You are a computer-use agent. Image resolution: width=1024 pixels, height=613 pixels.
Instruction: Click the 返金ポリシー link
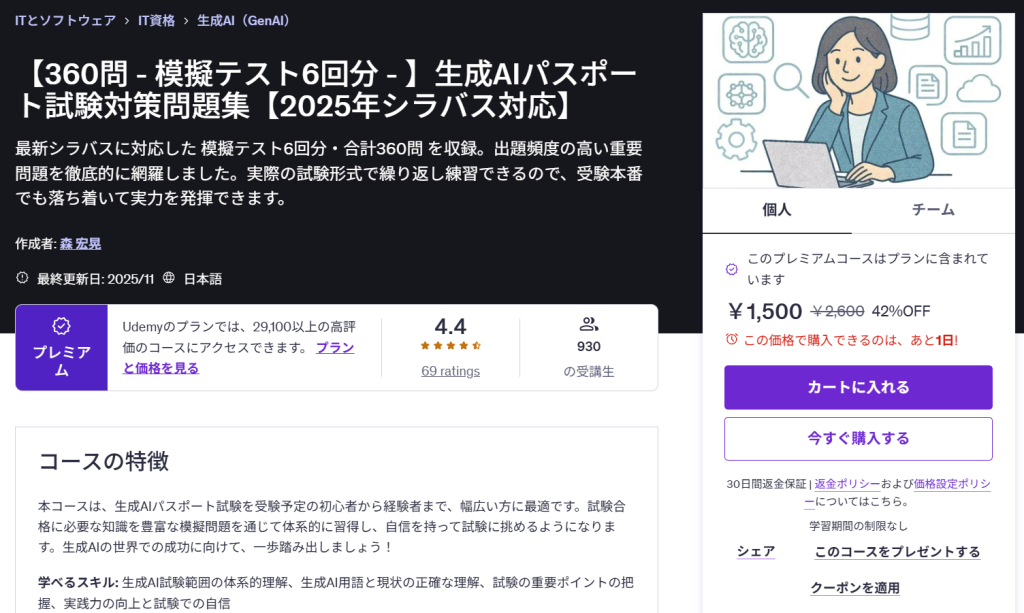click(x=847, y=484)
